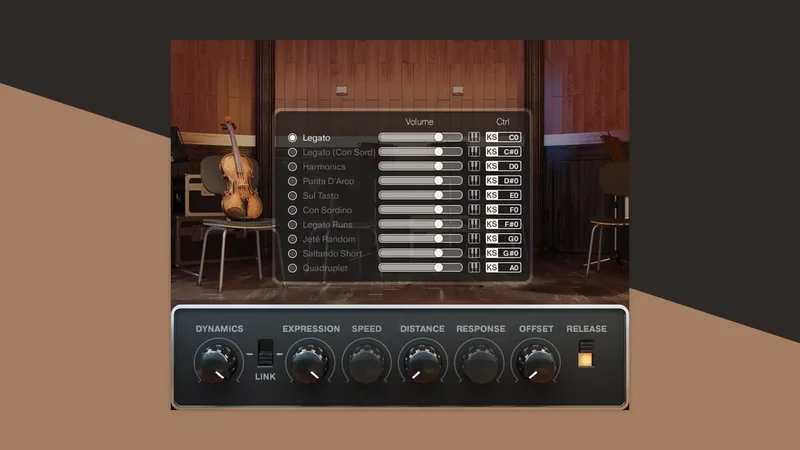Click the DISTANCE knob
The image size is (800, 450).
tap(422, 364)
